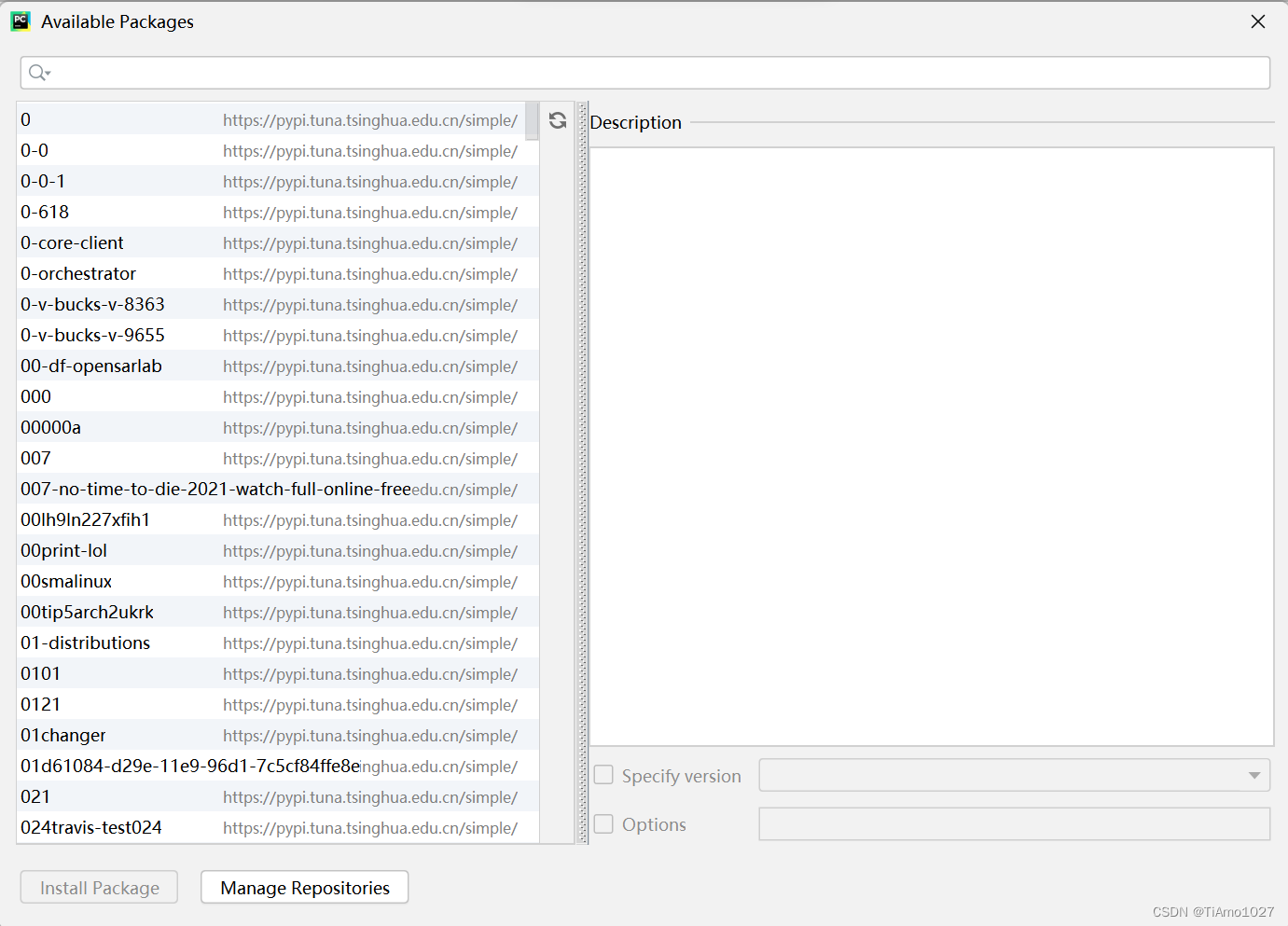Image resolution: width=1288 pixels, height=926 pixels.
Task: Open Manage Repositories
Action: [x=304, y=887]
